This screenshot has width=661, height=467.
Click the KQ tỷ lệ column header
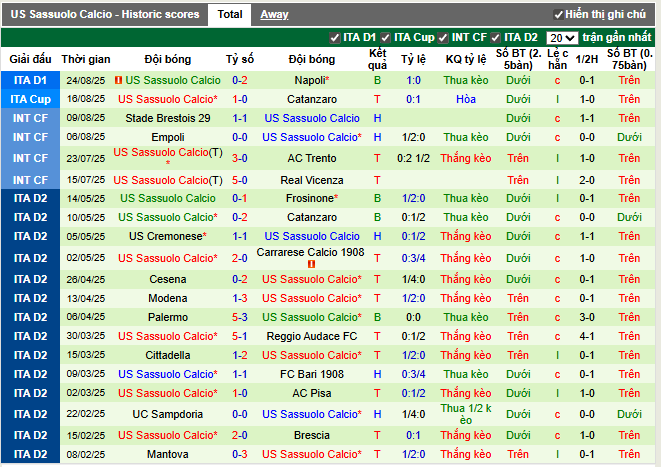(x=466, y=59)
